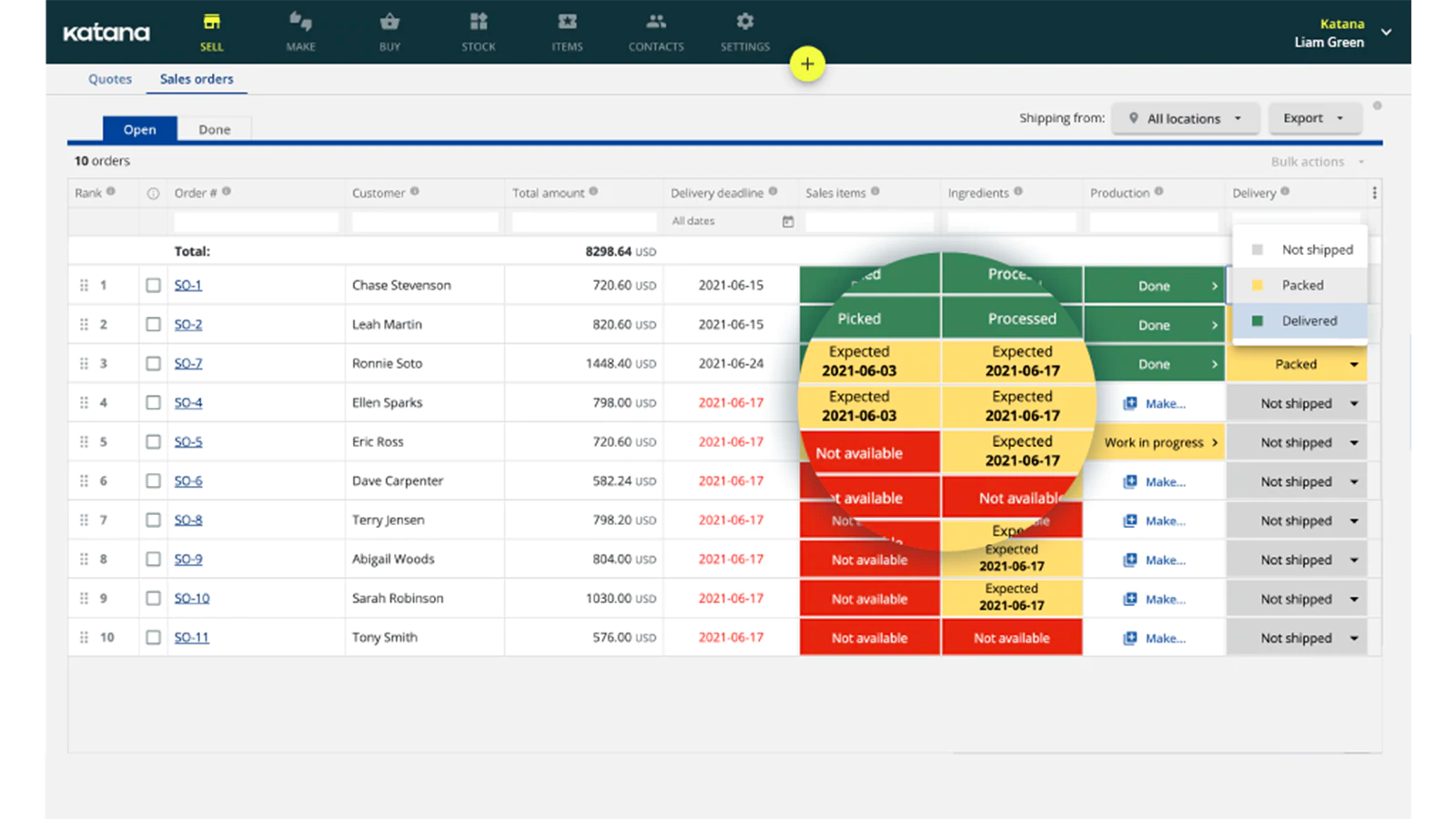Select the checkbox on Eric Ross's row
The height and width of the screenshot is (819, 1456).
tap(153, 441)
